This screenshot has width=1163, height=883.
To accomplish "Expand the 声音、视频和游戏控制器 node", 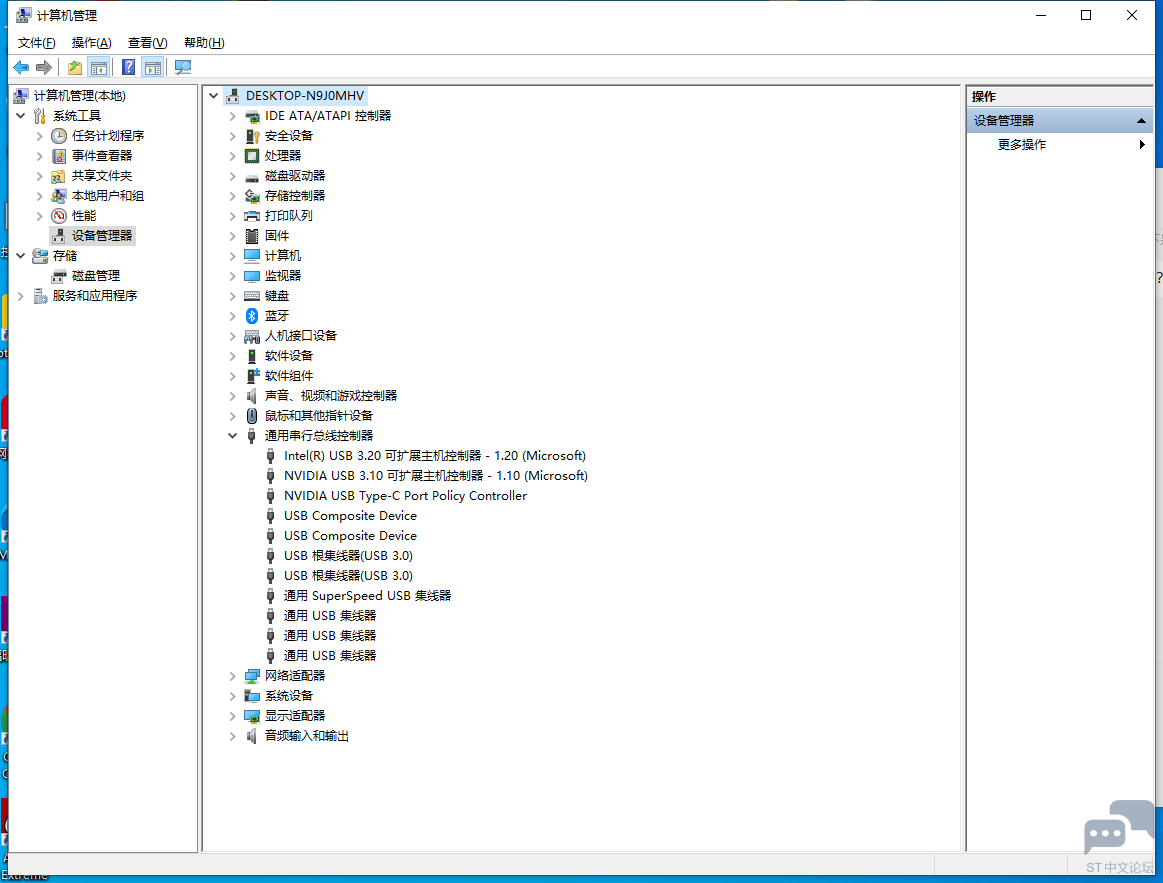I will pyautogui.click(x=232, y=396).
